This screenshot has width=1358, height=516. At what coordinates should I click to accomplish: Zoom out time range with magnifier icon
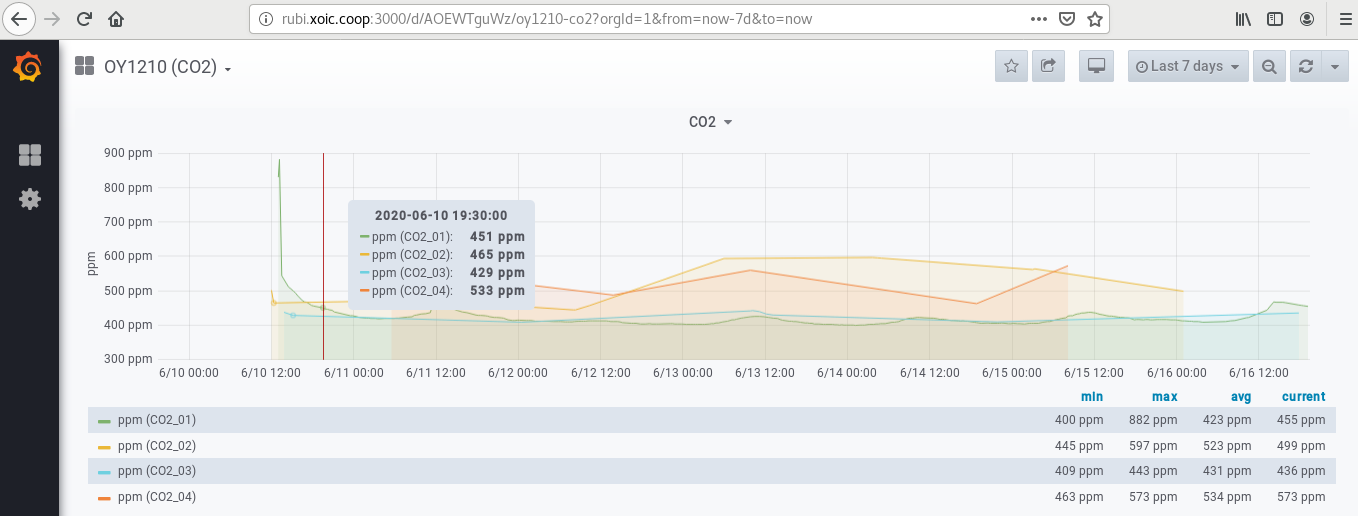coord(1269,66)
